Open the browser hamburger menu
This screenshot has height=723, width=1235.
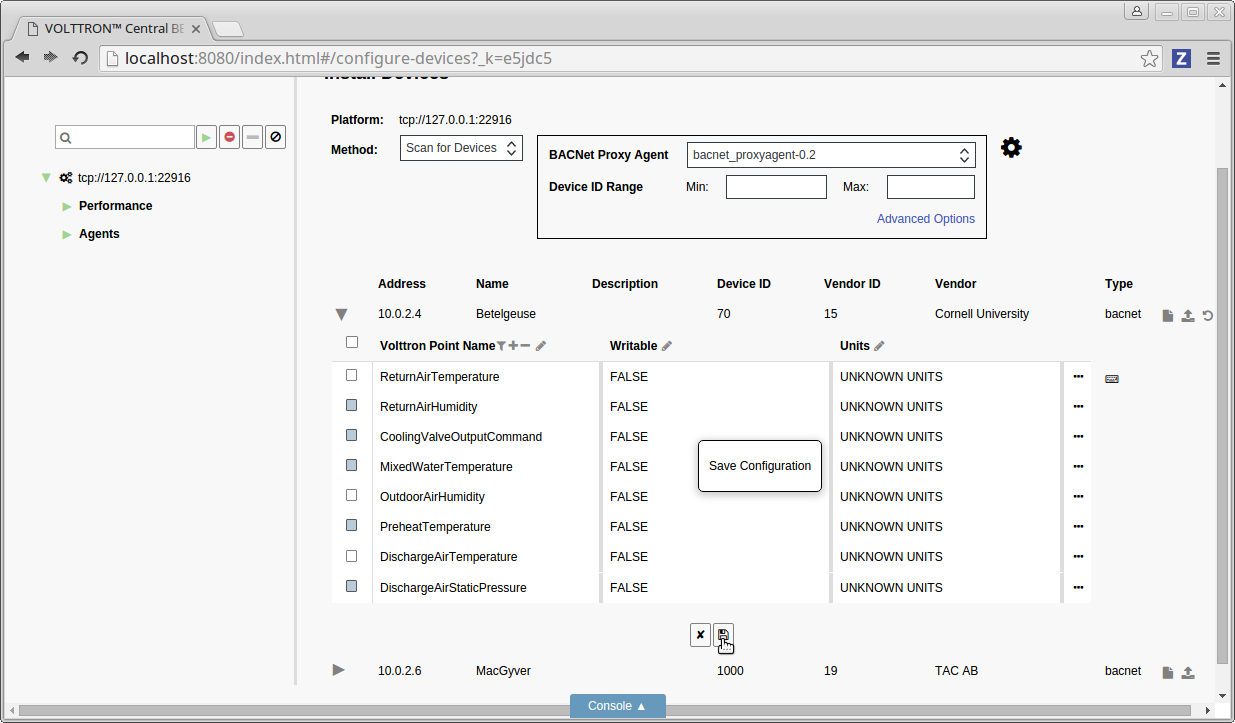(1214, 58)
